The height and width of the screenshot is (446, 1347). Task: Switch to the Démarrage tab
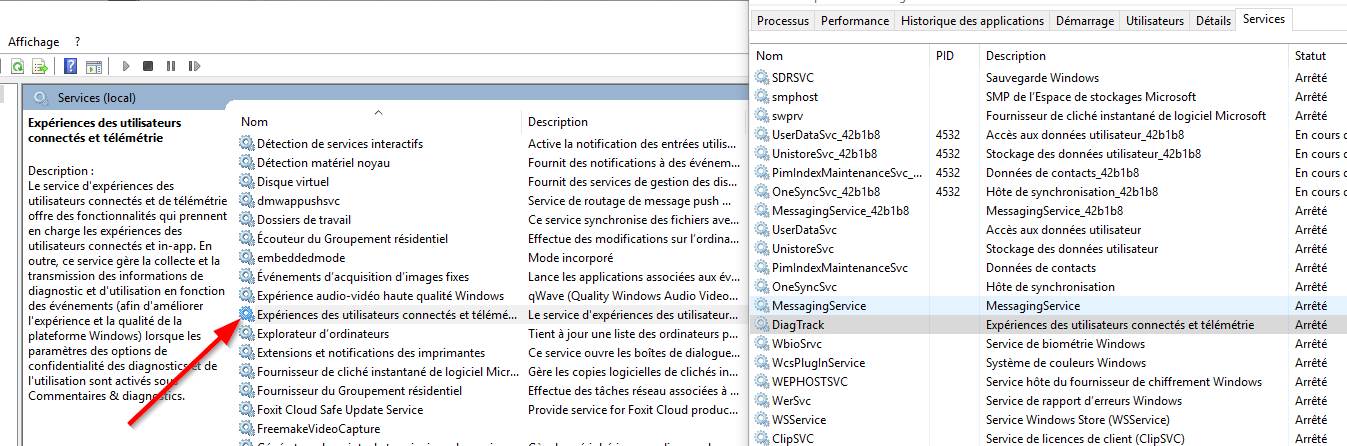point(1083,21)
